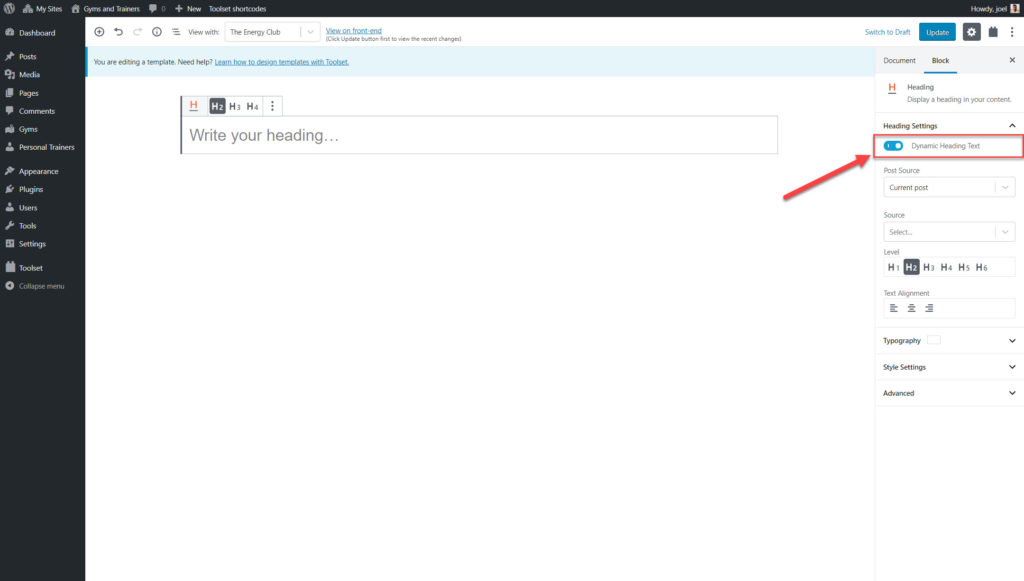Open View on front-end link
Screen dimensions: 1024x581
353,30
